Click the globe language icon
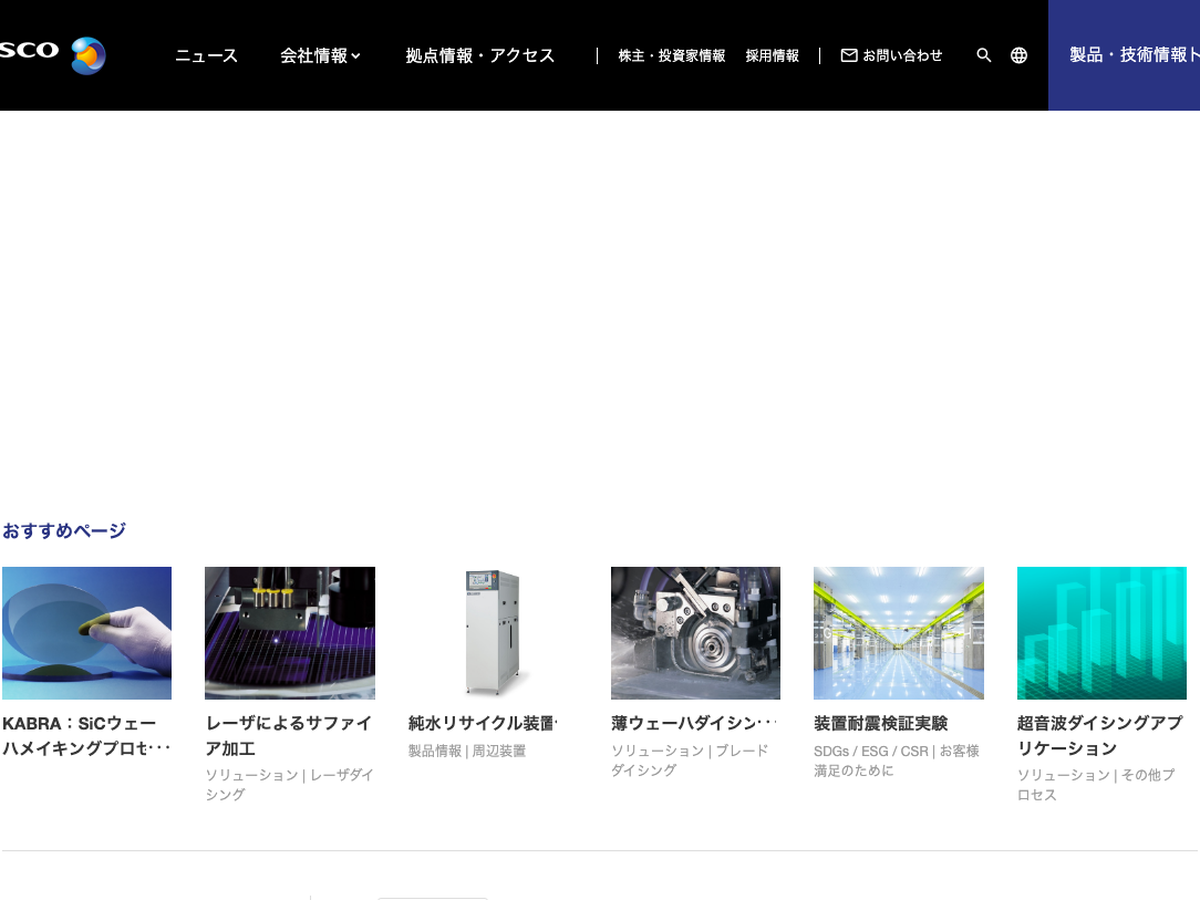 pyautogui.click(x=1019, y=56)
